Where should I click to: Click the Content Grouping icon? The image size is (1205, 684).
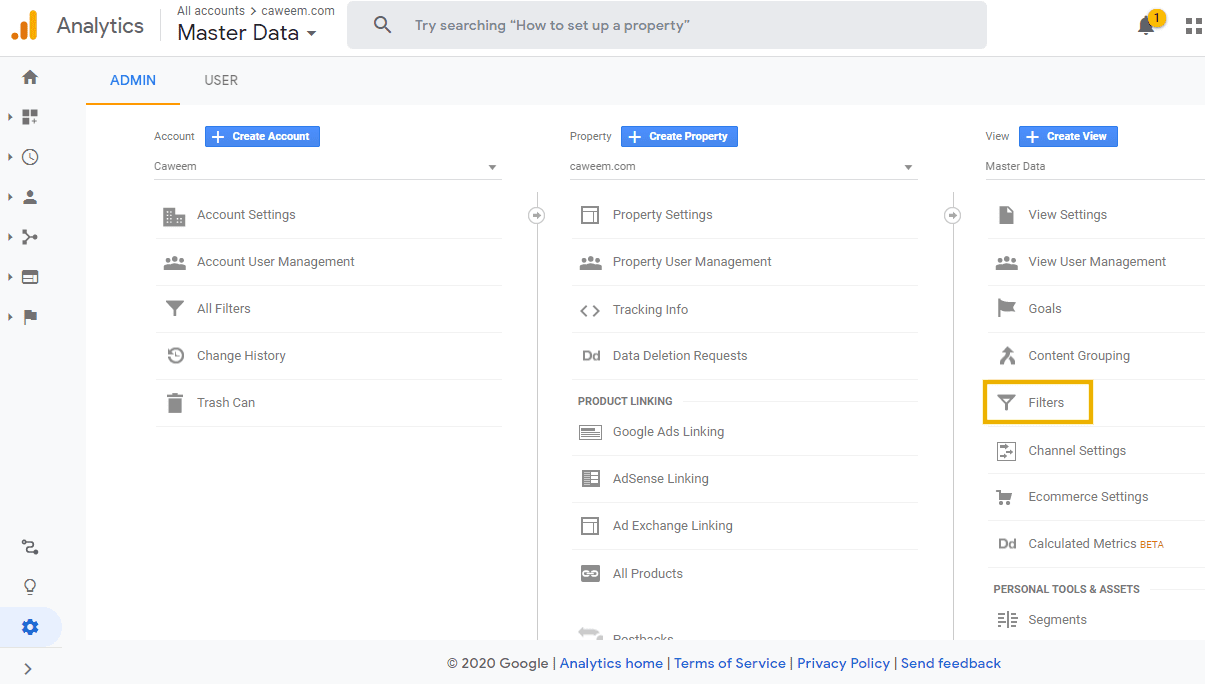tap(1006, 356)
